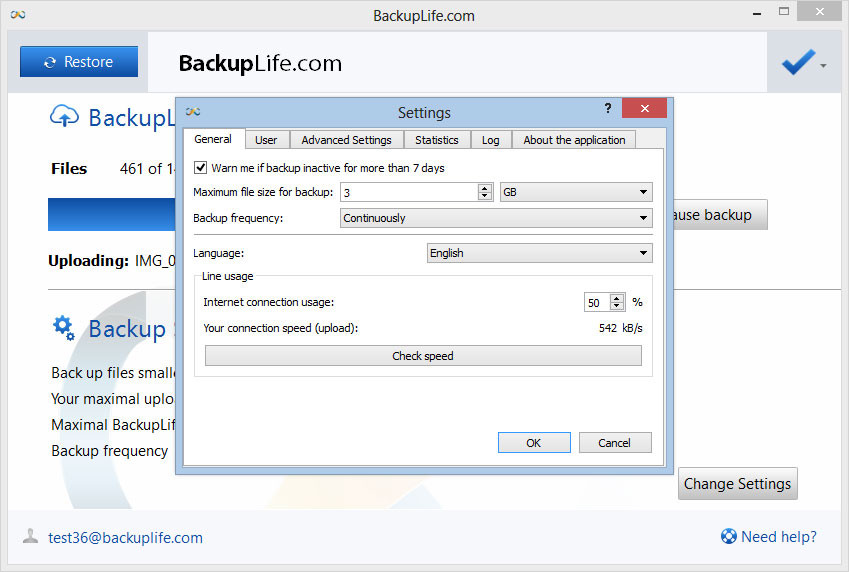Click the Check speed button
Screen dimensions: 849x572
point(423,356)
